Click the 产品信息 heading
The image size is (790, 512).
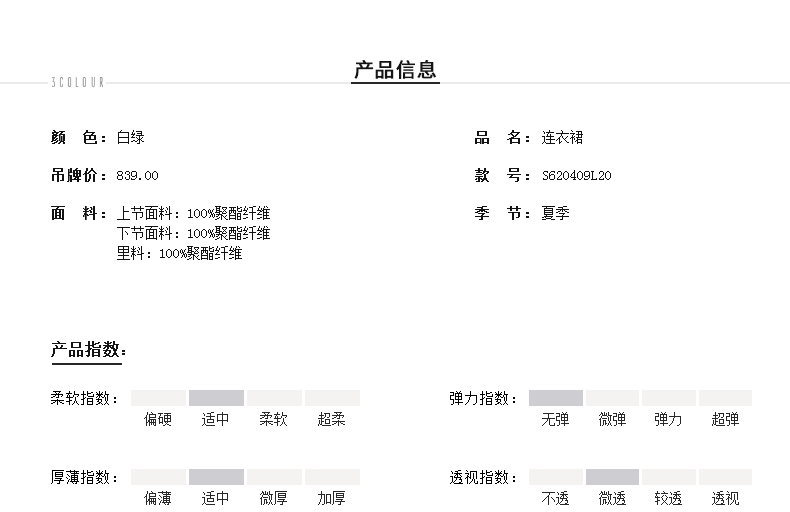click(396, 70)
